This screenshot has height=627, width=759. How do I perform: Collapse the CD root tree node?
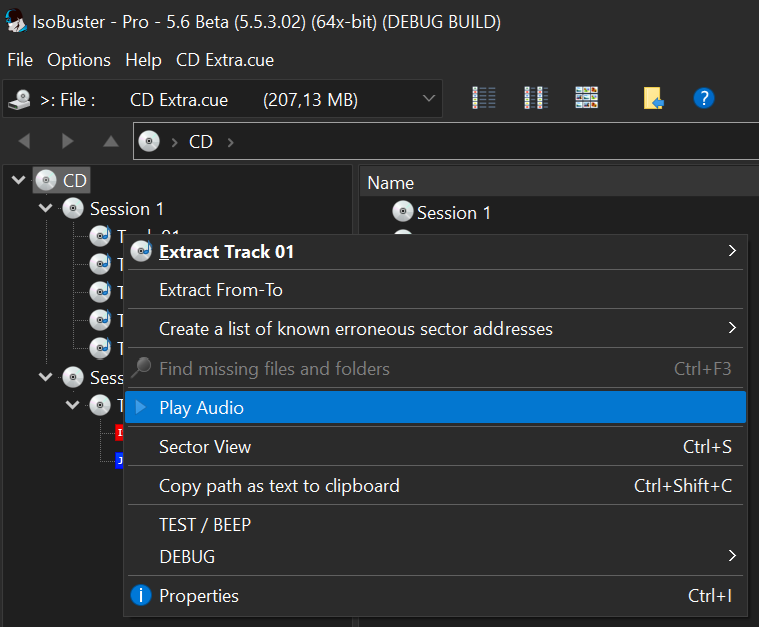coord(18,180)
